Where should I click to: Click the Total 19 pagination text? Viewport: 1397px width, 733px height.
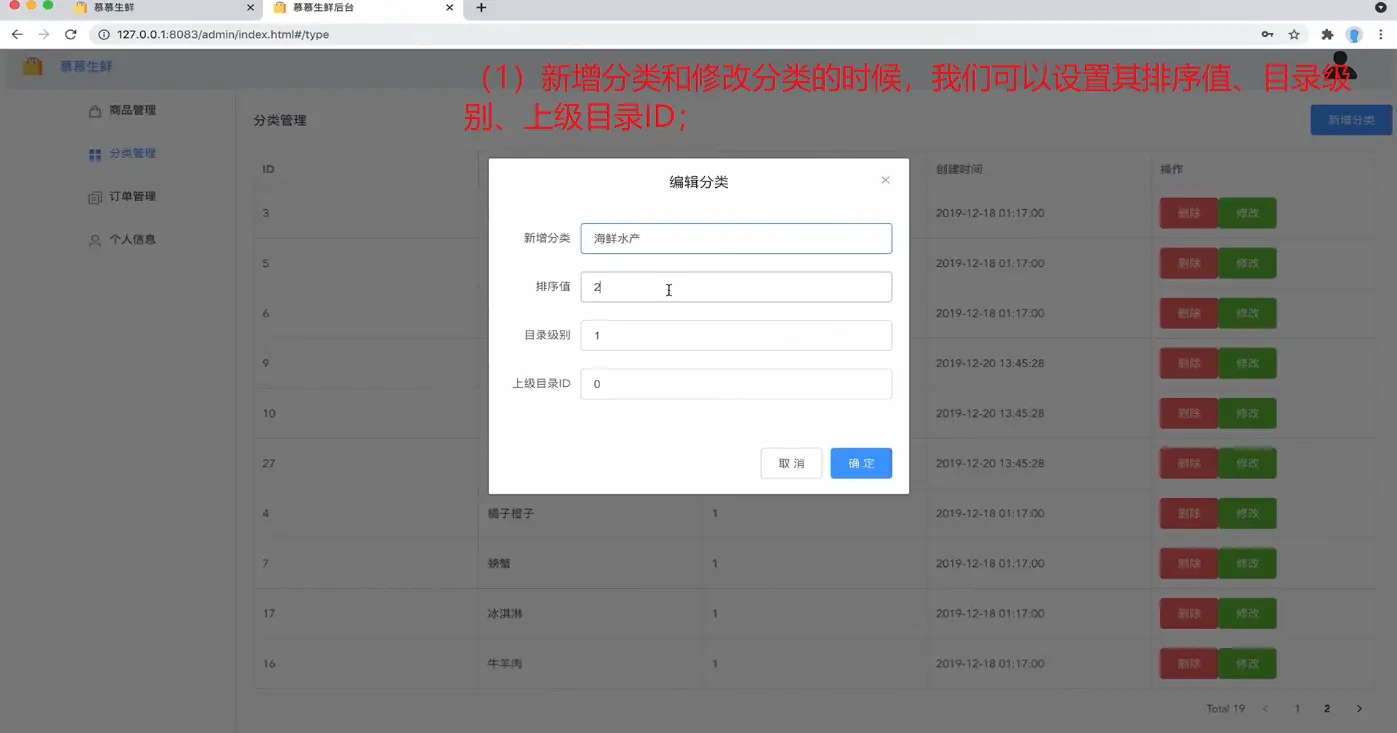coord(1225,709)
